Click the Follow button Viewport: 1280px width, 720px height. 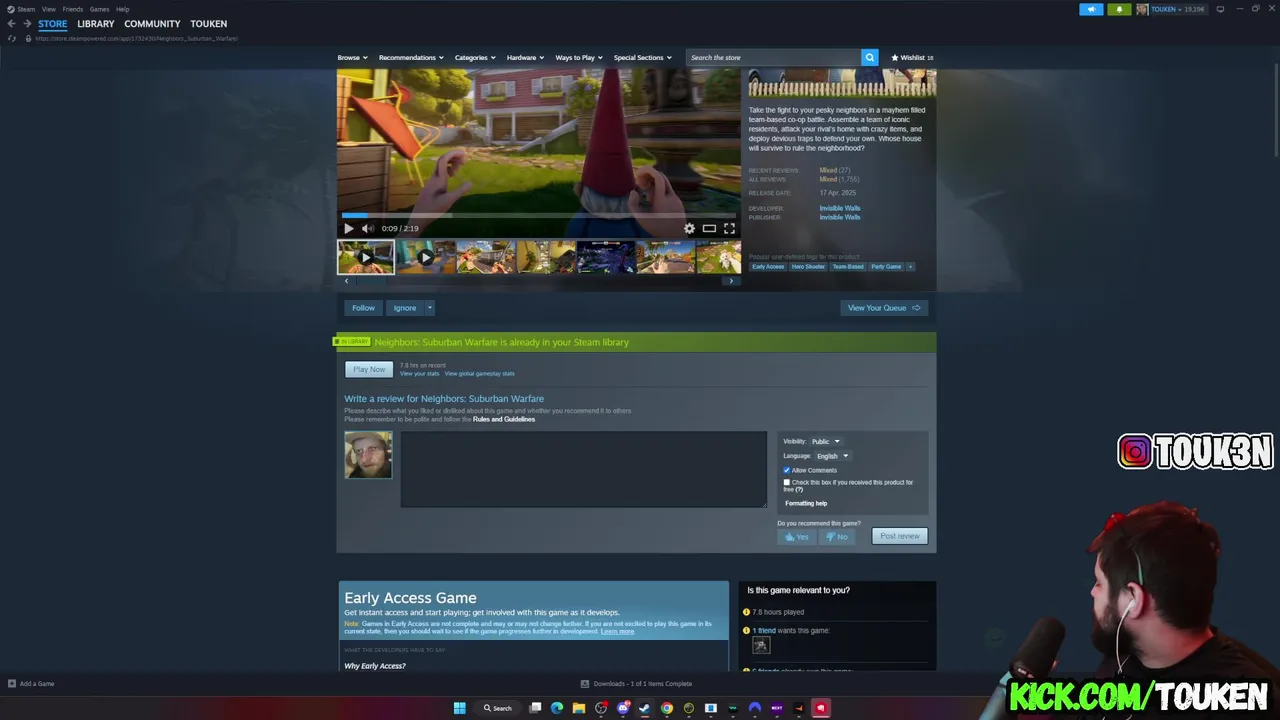point(363,308)
